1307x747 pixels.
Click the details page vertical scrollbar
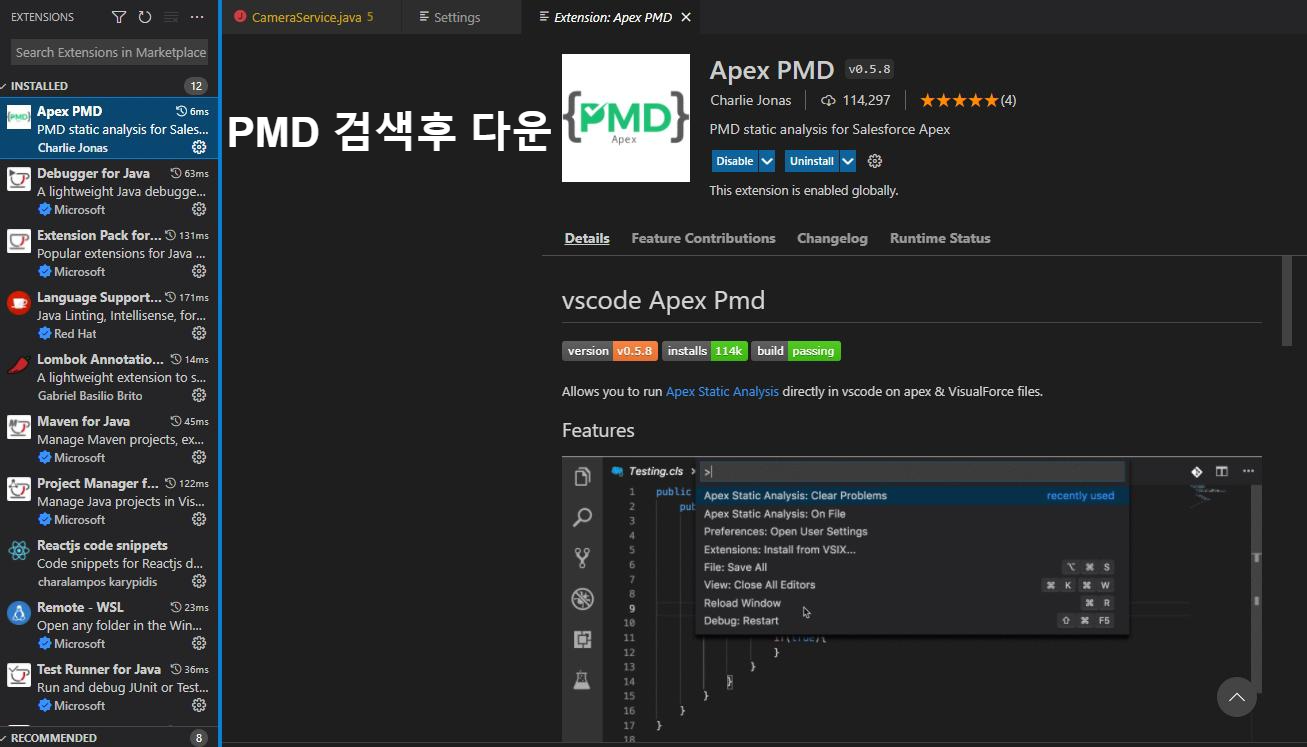coord(1287,302)
